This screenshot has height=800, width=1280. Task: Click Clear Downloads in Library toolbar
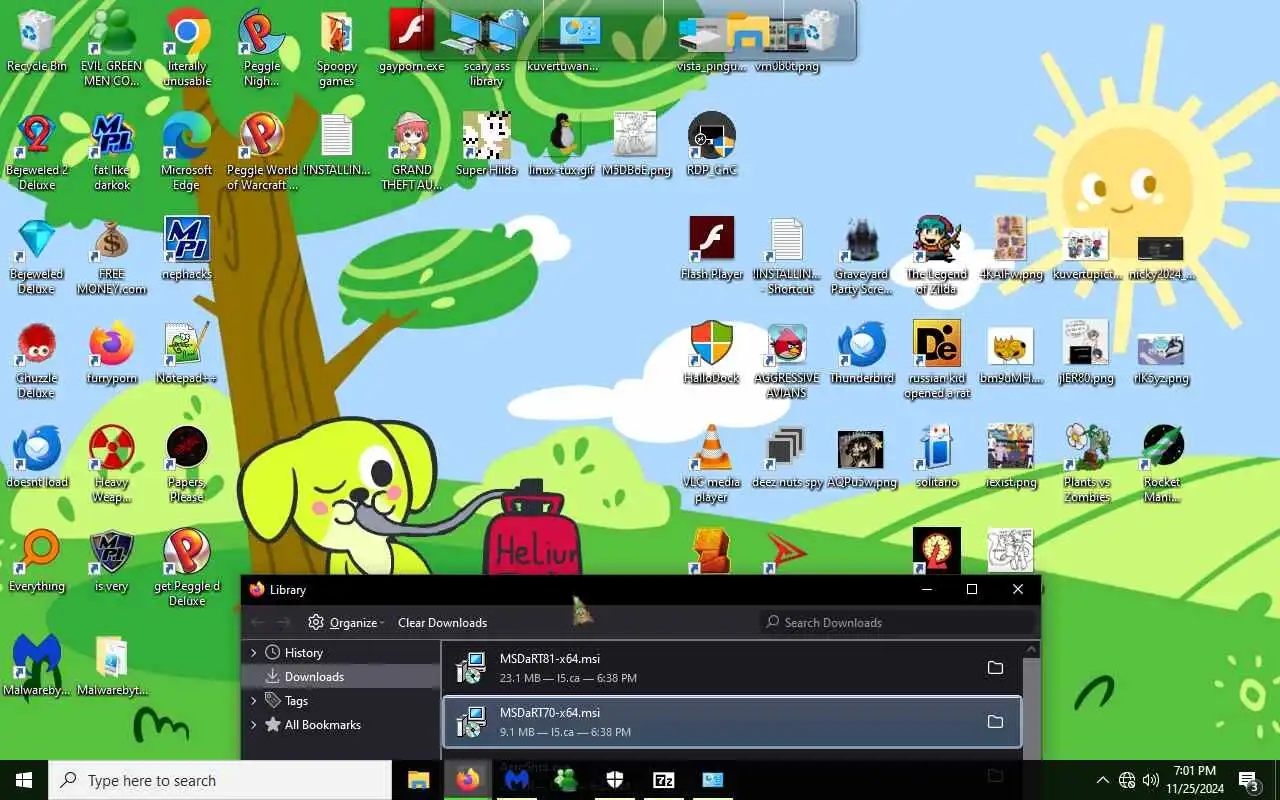coord(442,622)
